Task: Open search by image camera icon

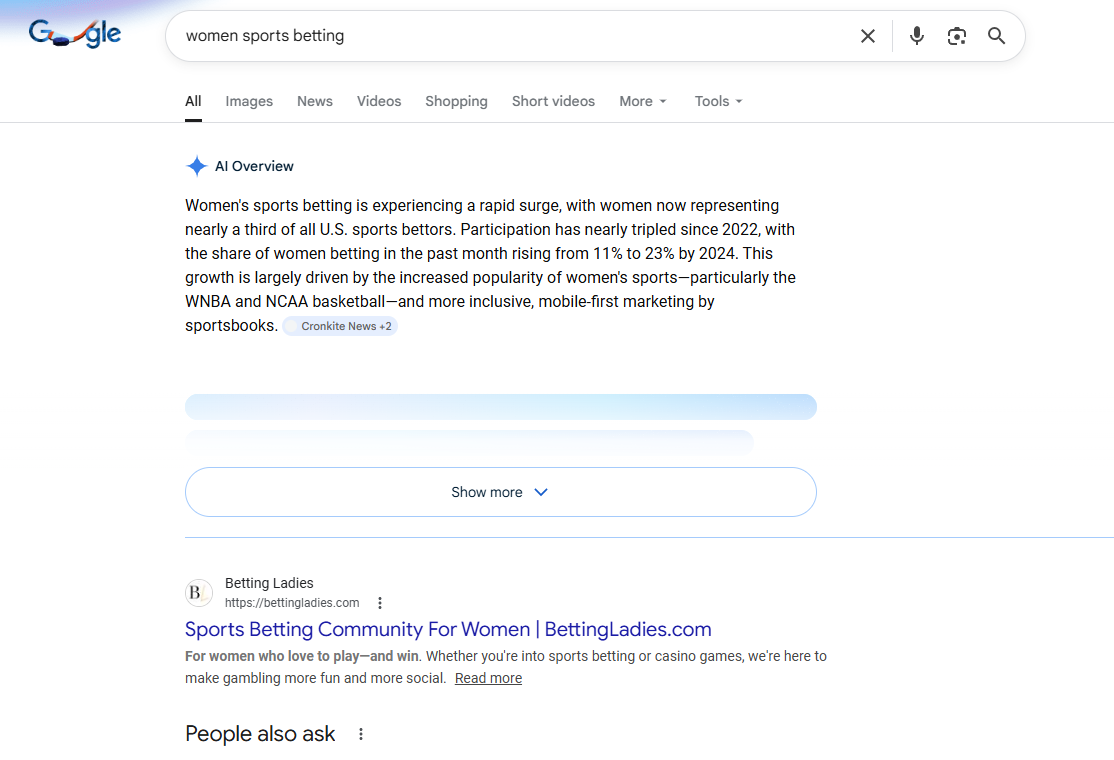Action: [x=957, y=36]
